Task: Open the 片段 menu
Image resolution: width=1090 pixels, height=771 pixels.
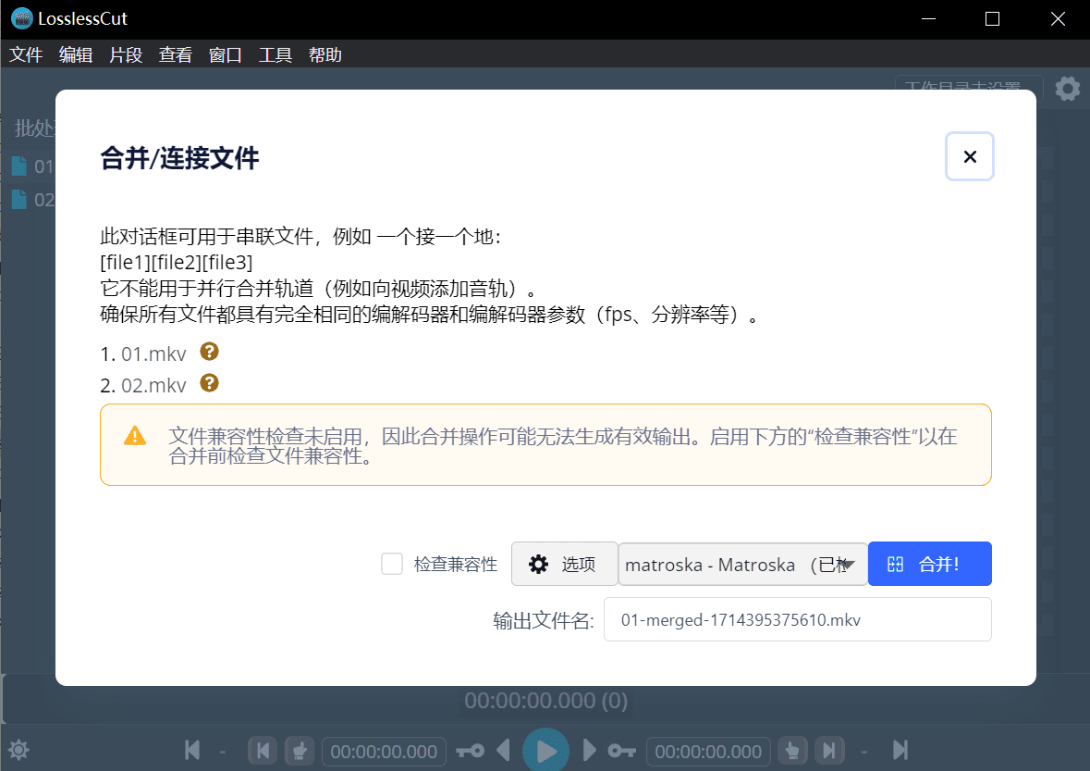Action: pos(126,55)
